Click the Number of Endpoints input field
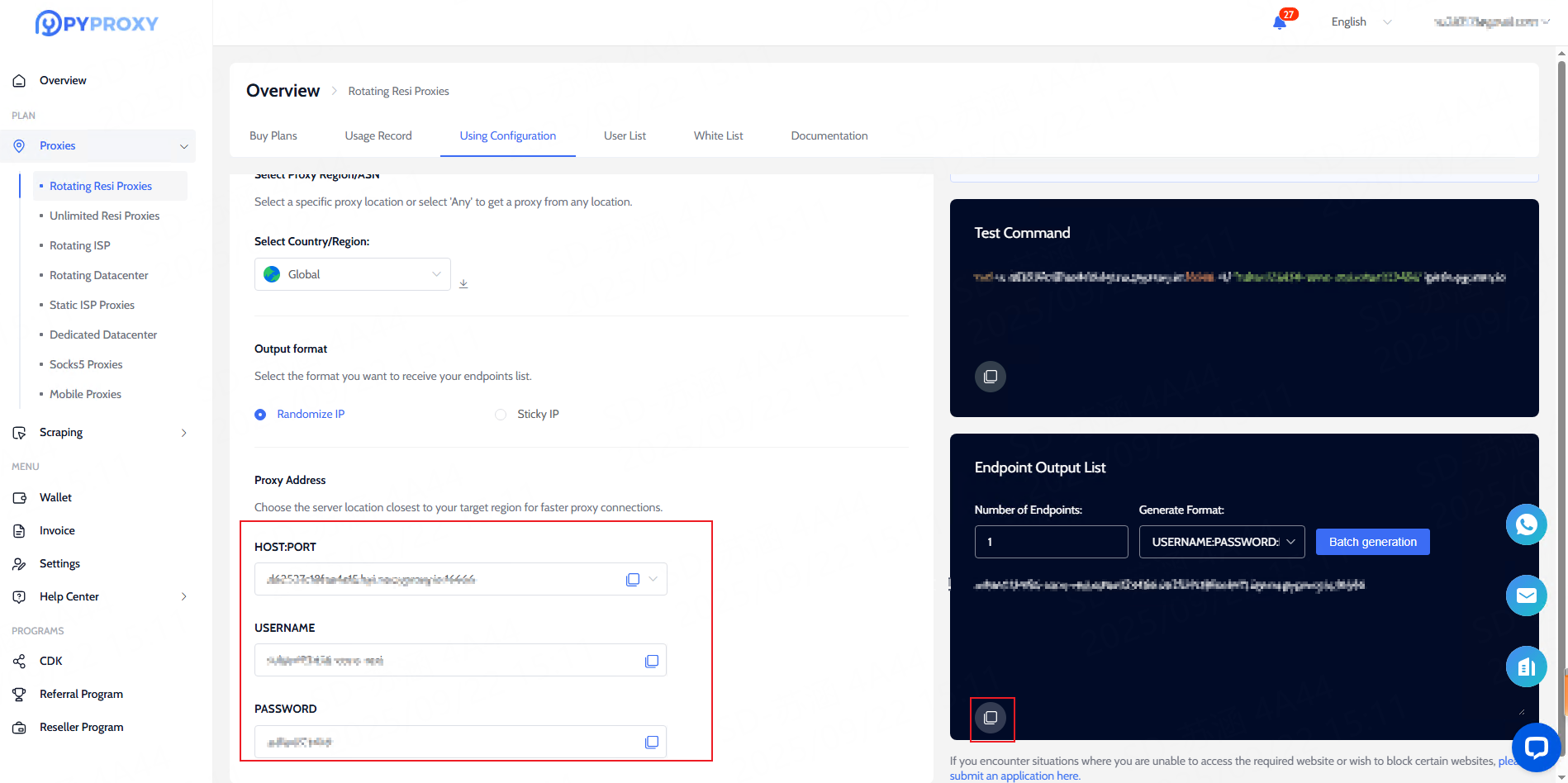The width and height of the screenshot is (1568, 783). coord(1051,542)
